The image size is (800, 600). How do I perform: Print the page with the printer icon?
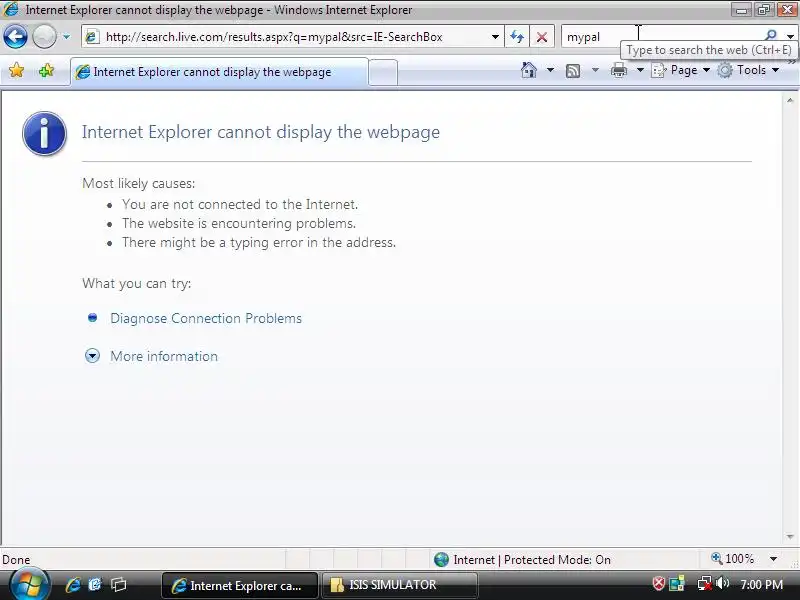[619, 70]
